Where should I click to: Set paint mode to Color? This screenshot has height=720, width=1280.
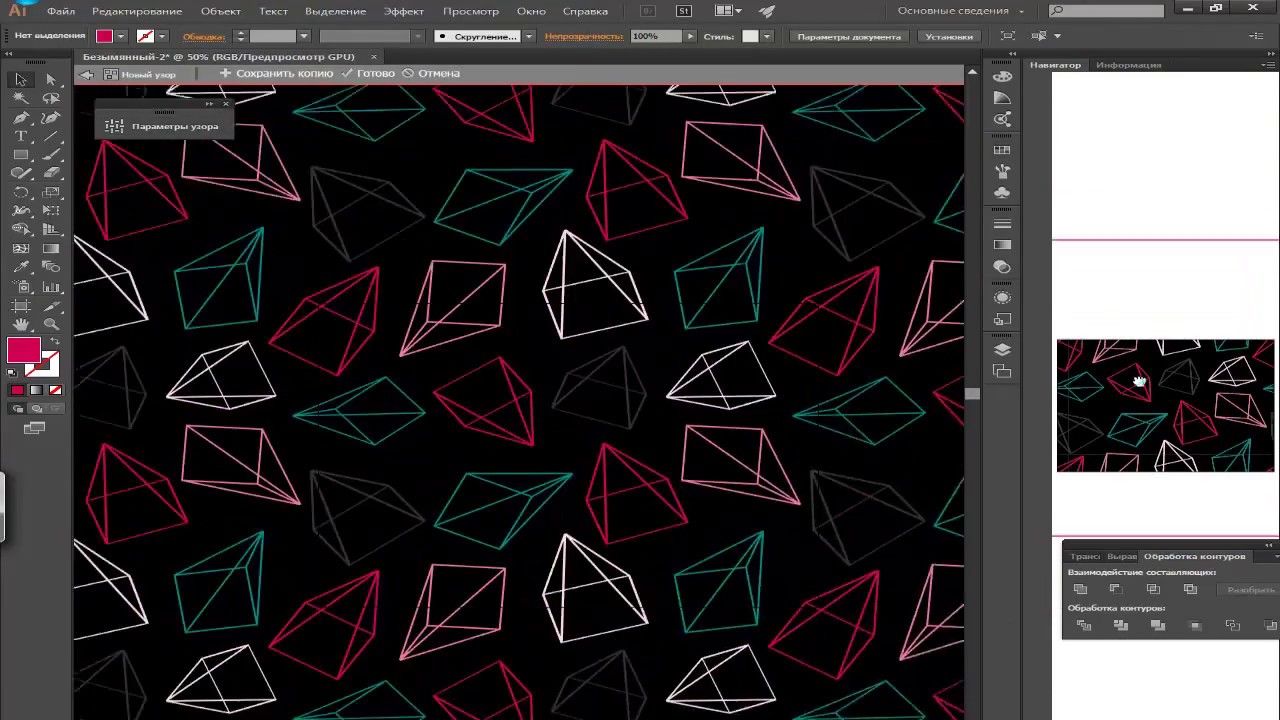[x=17, y=390]
